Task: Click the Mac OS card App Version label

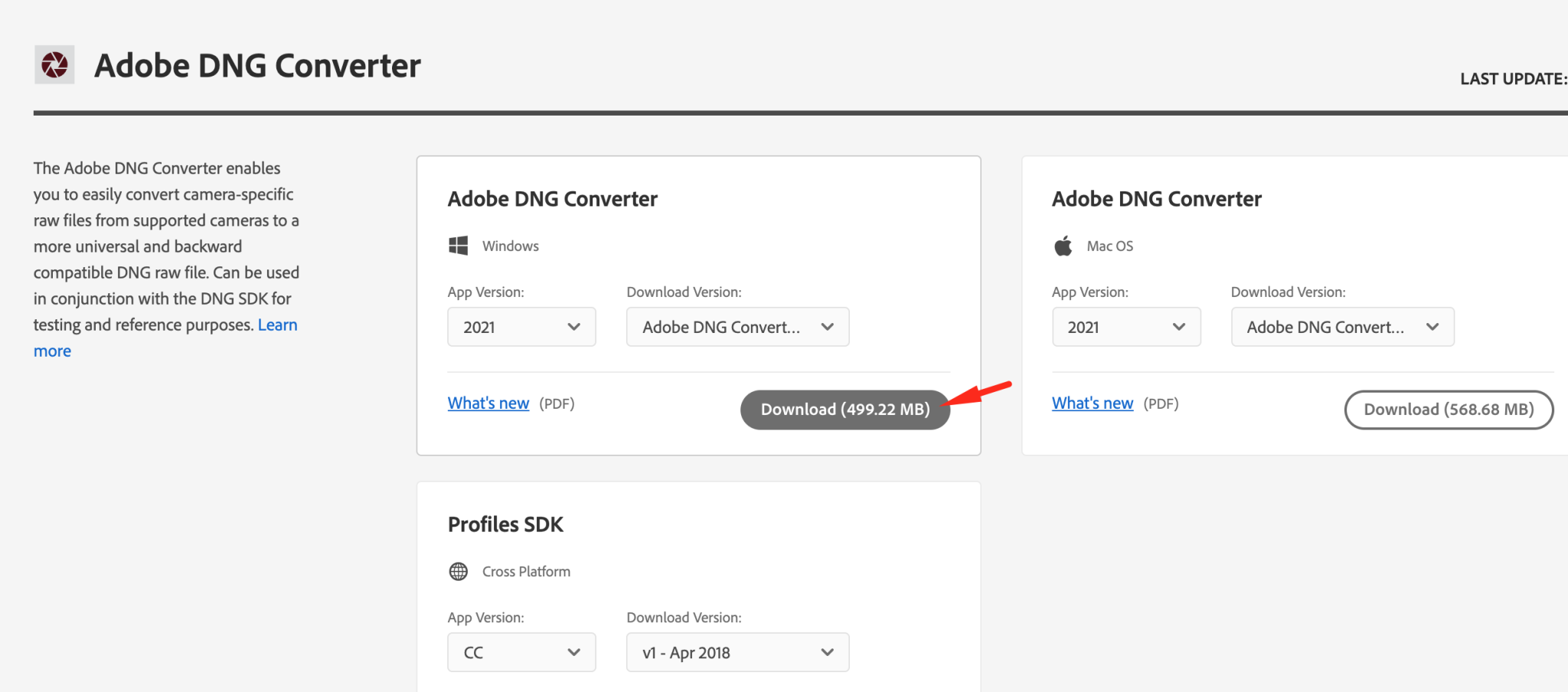Action: point(1090,292)
